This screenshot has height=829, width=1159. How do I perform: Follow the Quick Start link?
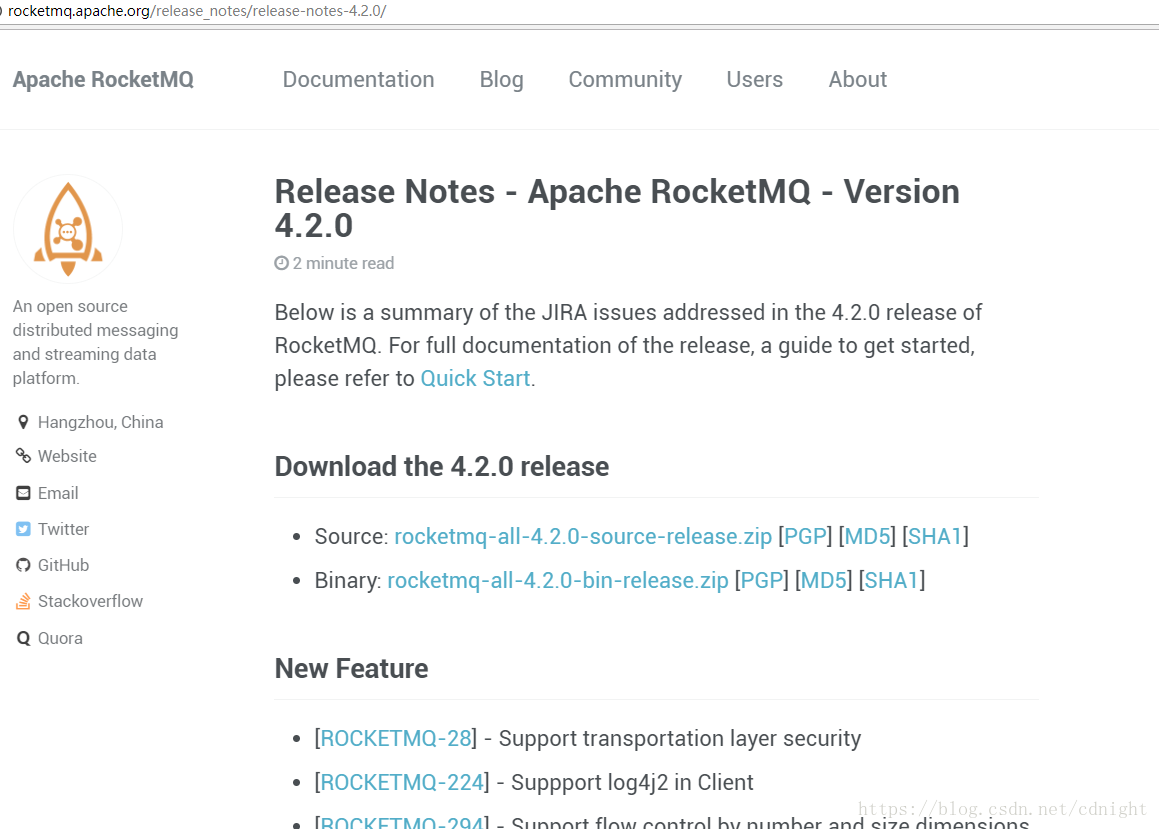click(x=475, y=378)
